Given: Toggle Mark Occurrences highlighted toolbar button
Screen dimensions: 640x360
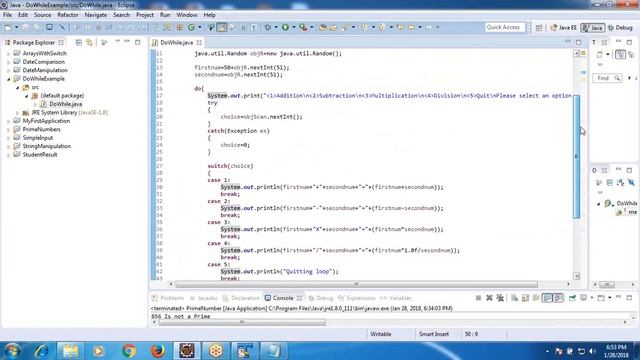Looking at the screenshot, I should 222,27.
